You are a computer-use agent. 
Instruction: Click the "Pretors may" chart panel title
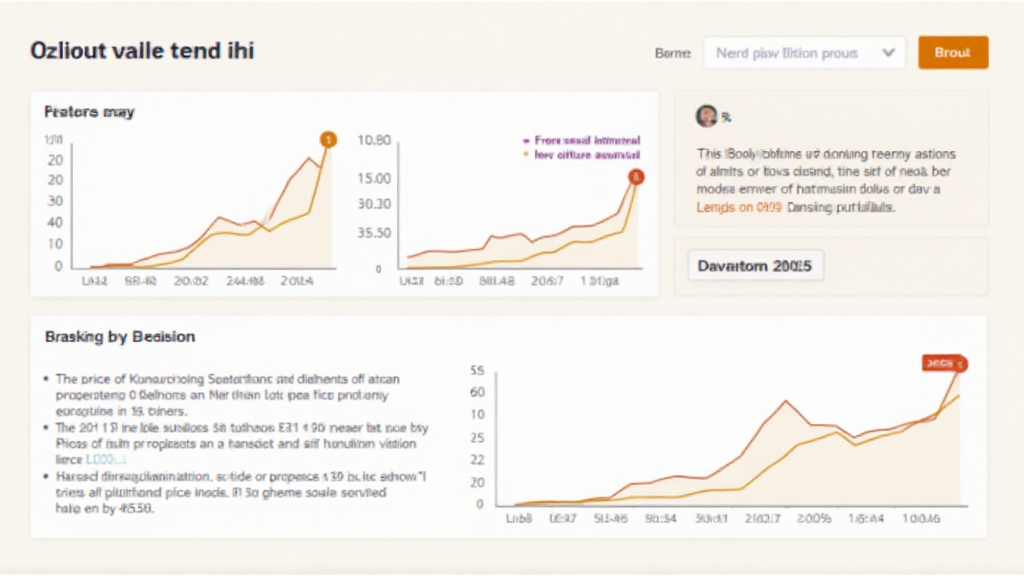pyautogui.click(x=89, y=112)
